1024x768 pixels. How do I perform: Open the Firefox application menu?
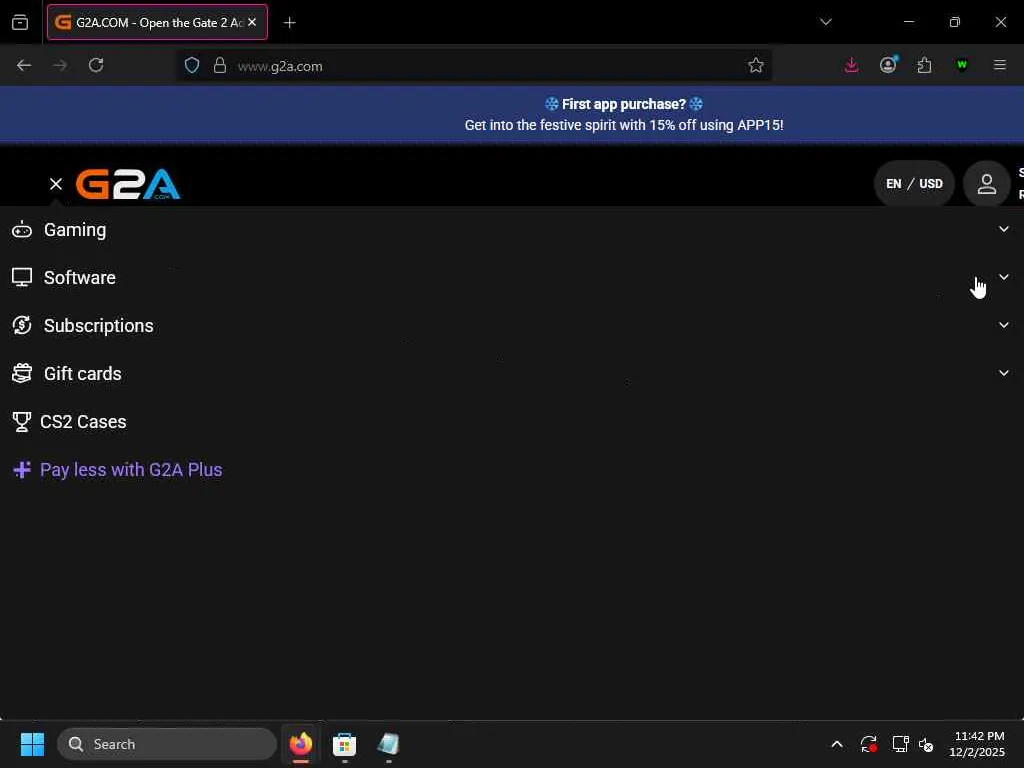[x=999, y=65]
